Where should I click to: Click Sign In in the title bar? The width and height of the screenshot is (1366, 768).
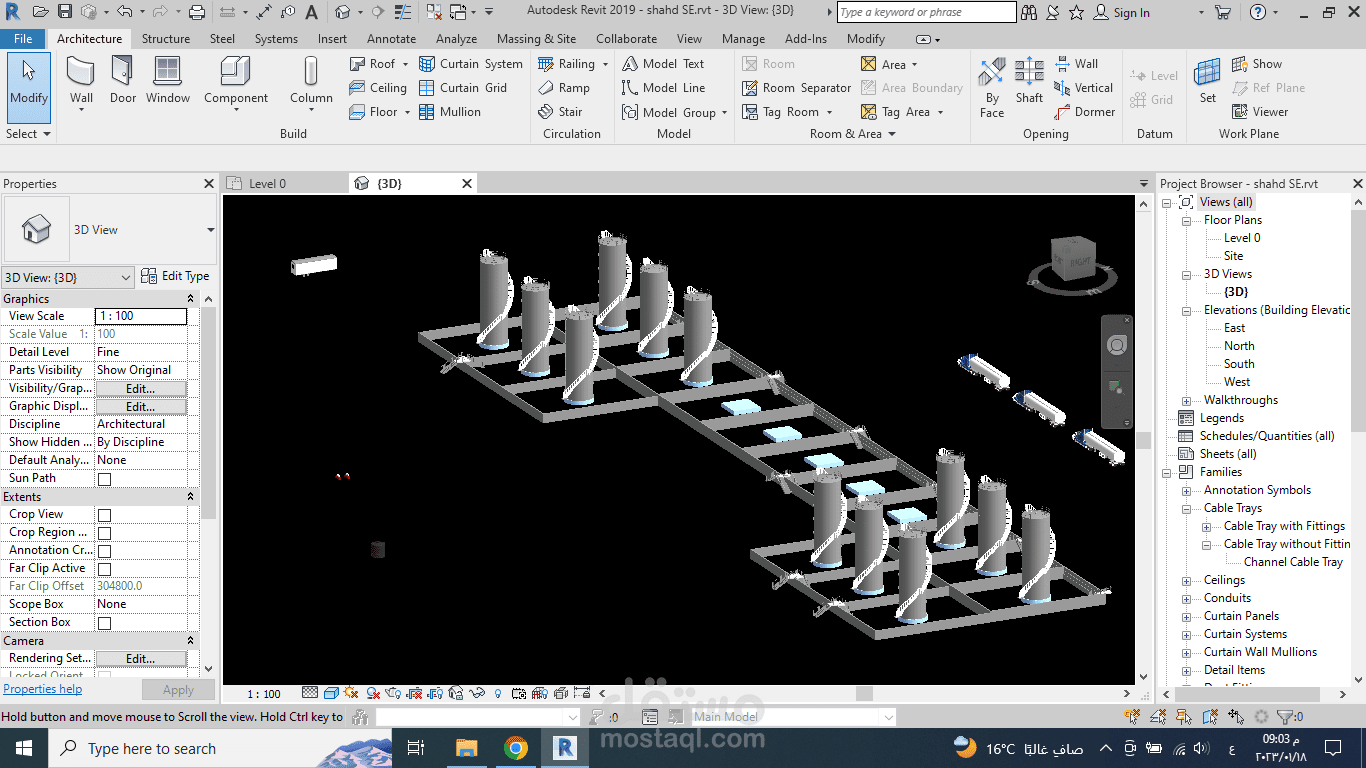coord(1121,13)
